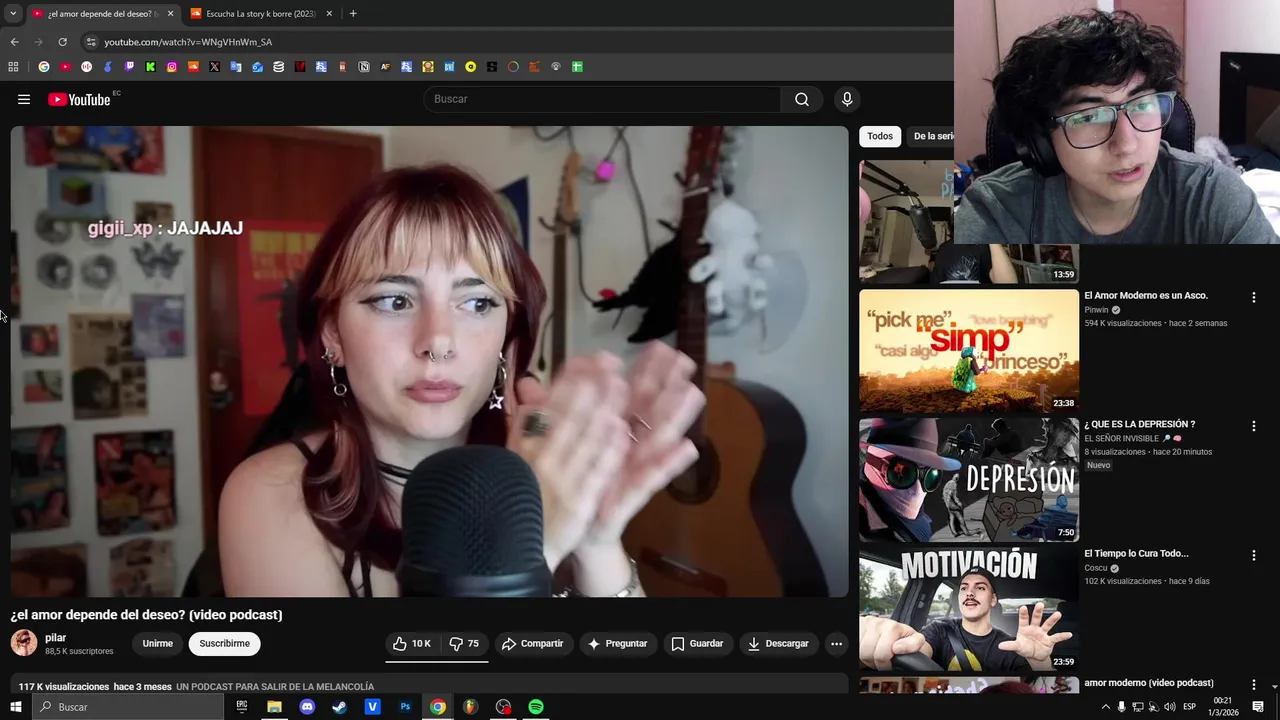Click the Windows taskbar Buscar search box
1280x720 pixels.
tap(128, 707)
